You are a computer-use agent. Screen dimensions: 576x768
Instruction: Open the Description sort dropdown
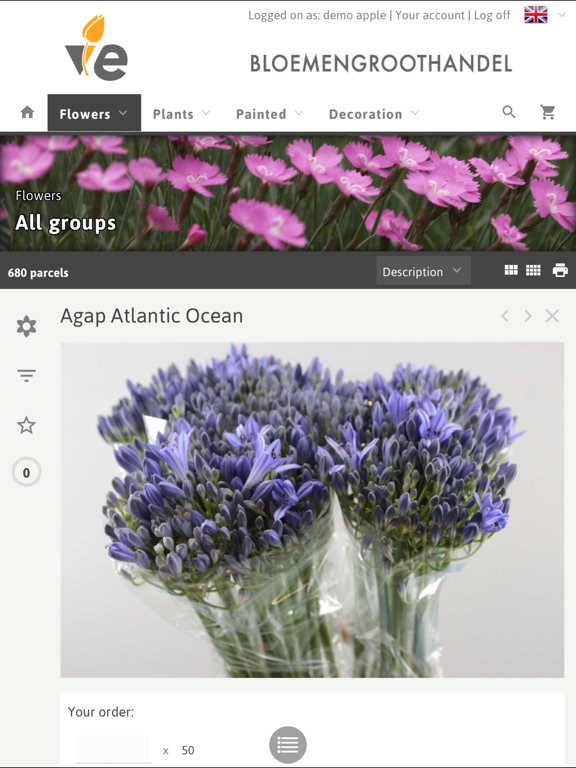click(x=424, y=271)
